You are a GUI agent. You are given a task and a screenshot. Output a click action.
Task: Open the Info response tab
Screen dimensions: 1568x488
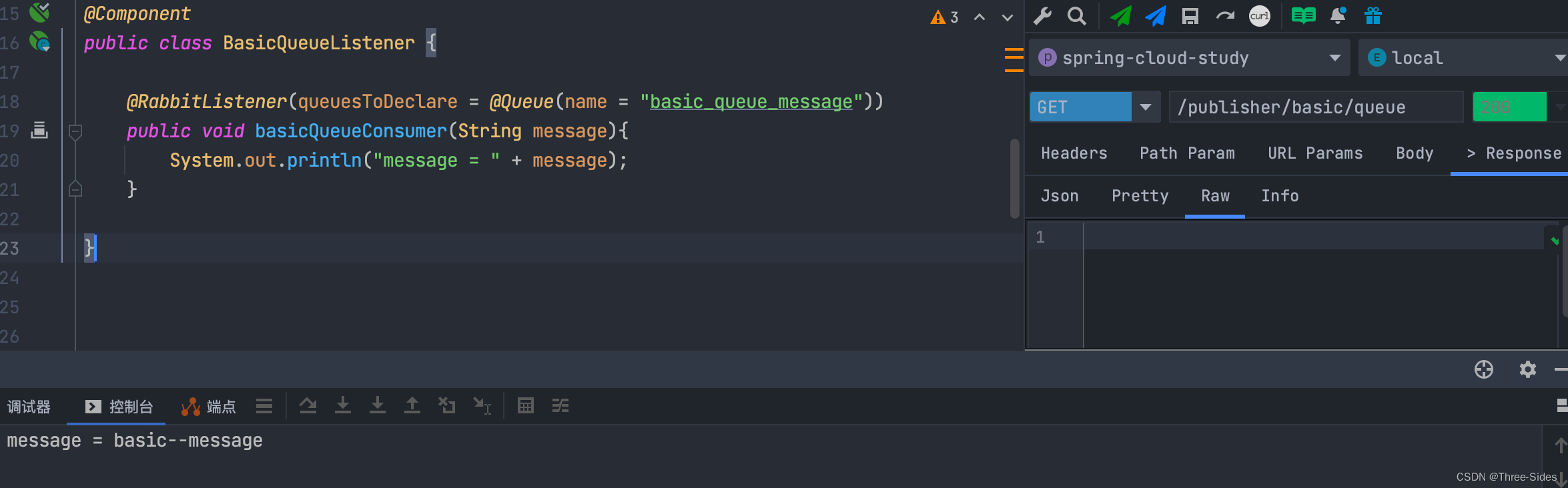tap(1280, 196)
